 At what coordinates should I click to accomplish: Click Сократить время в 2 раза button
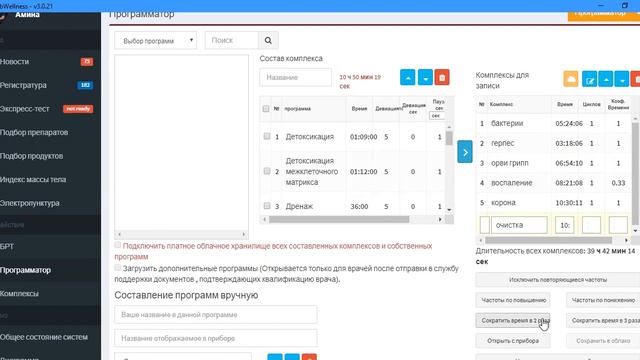513,321
